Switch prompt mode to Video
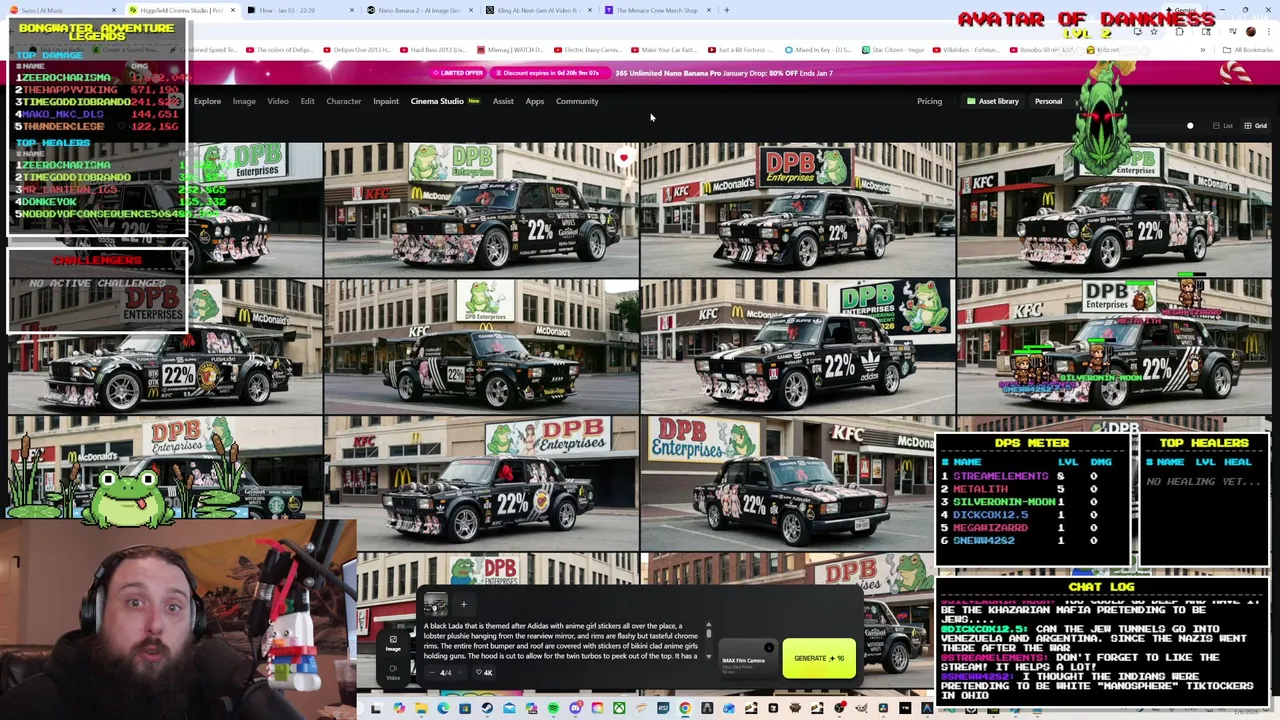The width and height of the screenshot is (1280, 720). [x=393, y=671]
